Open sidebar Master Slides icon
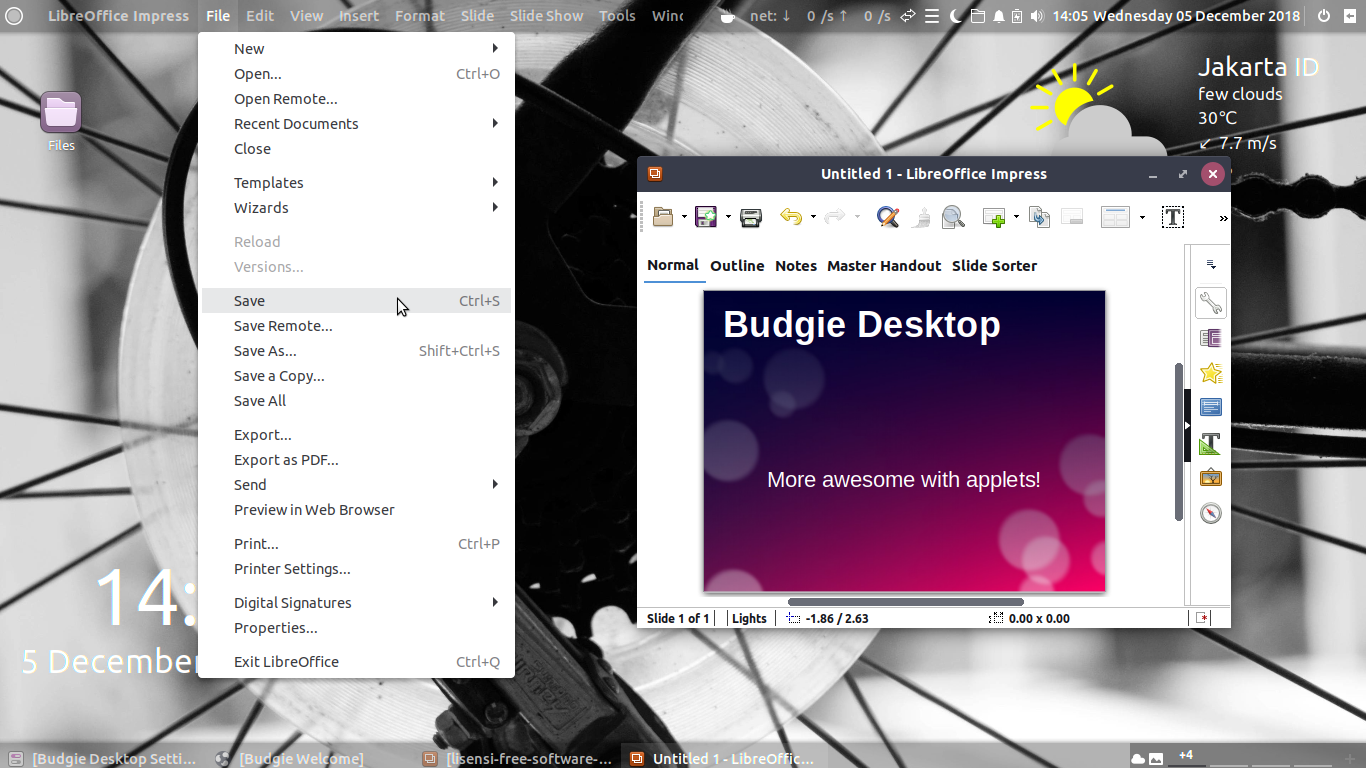 pos(1211,408)
